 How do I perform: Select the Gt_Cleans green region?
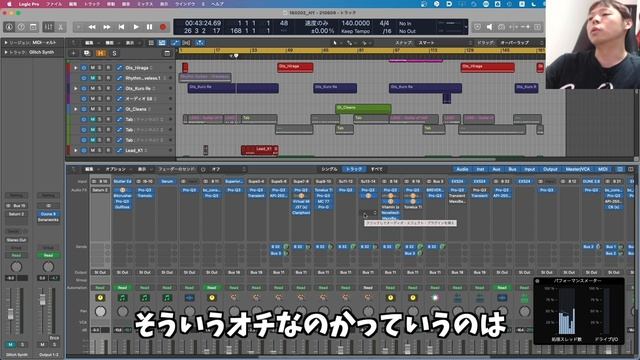coord(363,109)
